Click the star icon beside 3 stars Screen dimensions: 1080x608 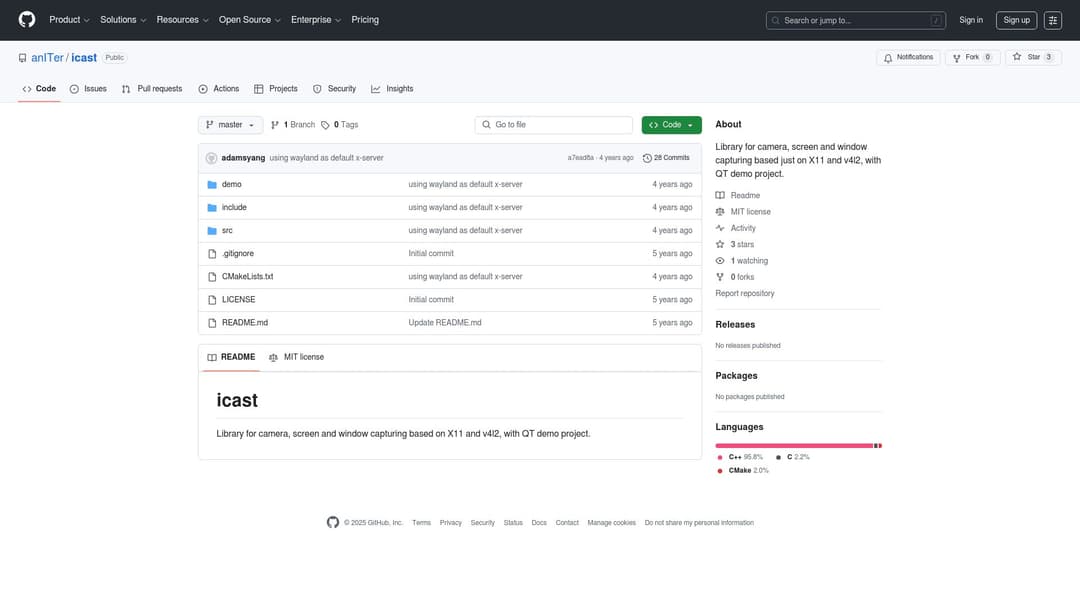pyautogui.click(x=720, y=244)
